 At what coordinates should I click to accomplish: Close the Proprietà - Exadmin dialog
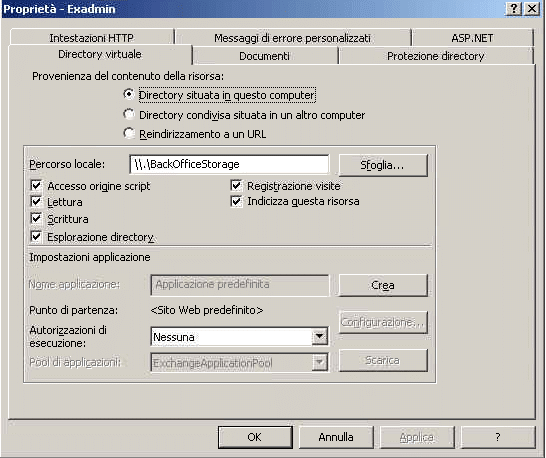click(532, 8)
